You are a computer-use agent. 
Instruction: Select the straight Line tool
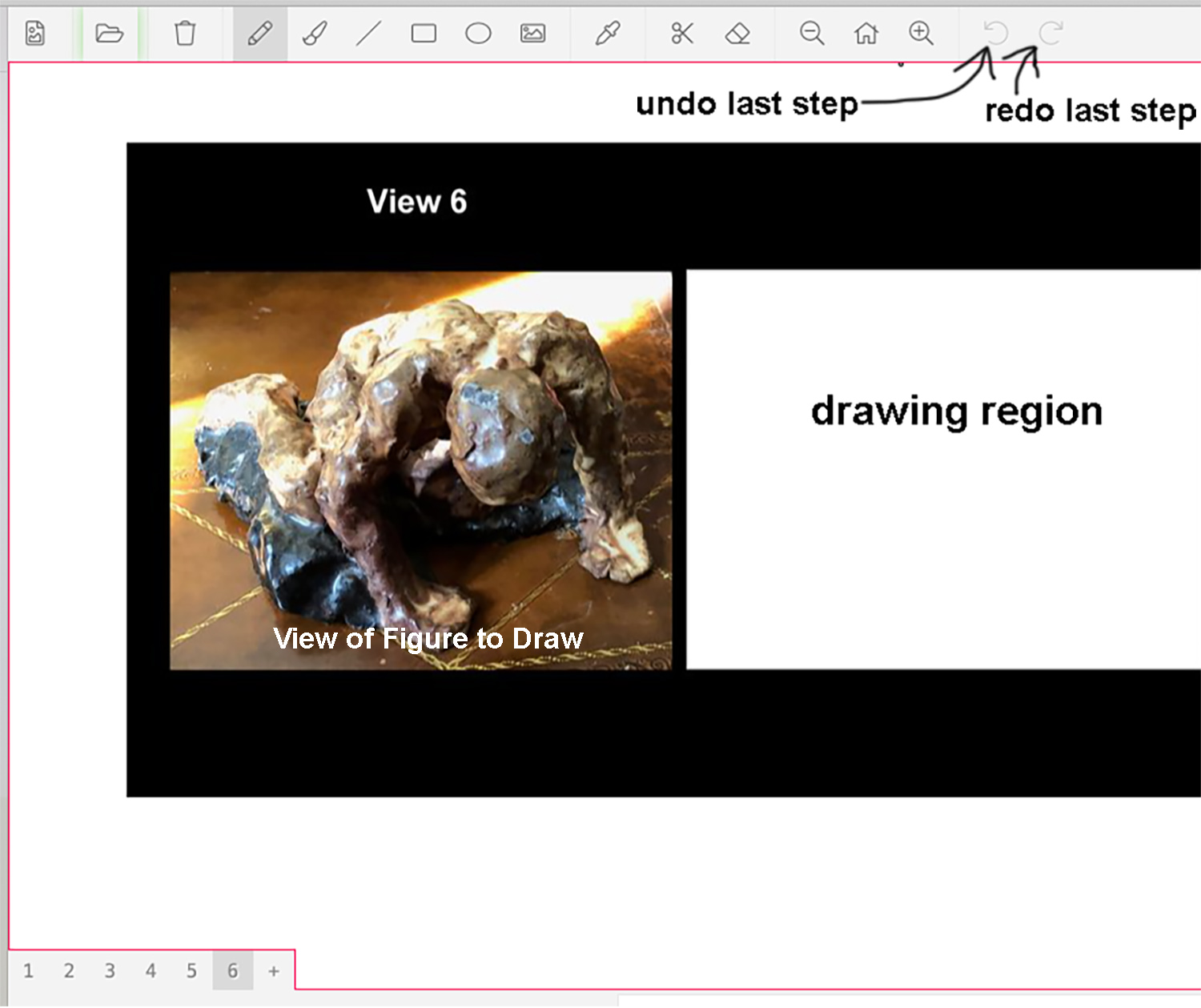[368, 34]
